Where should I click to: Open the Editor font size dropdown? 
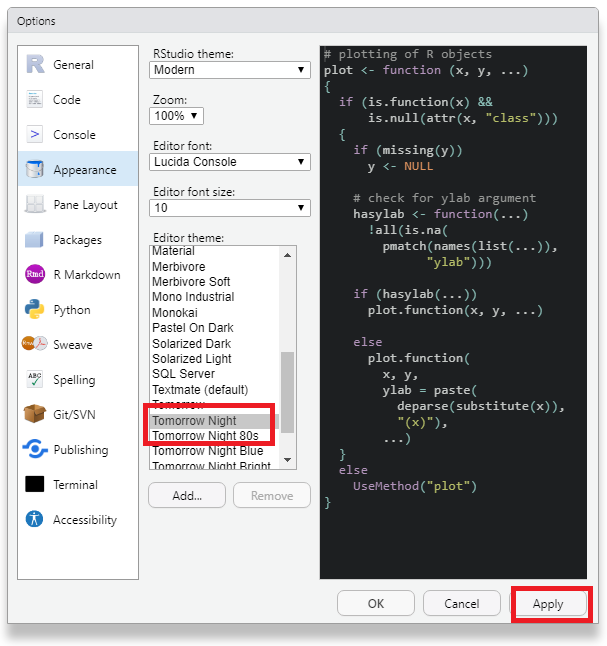point(230,208)
